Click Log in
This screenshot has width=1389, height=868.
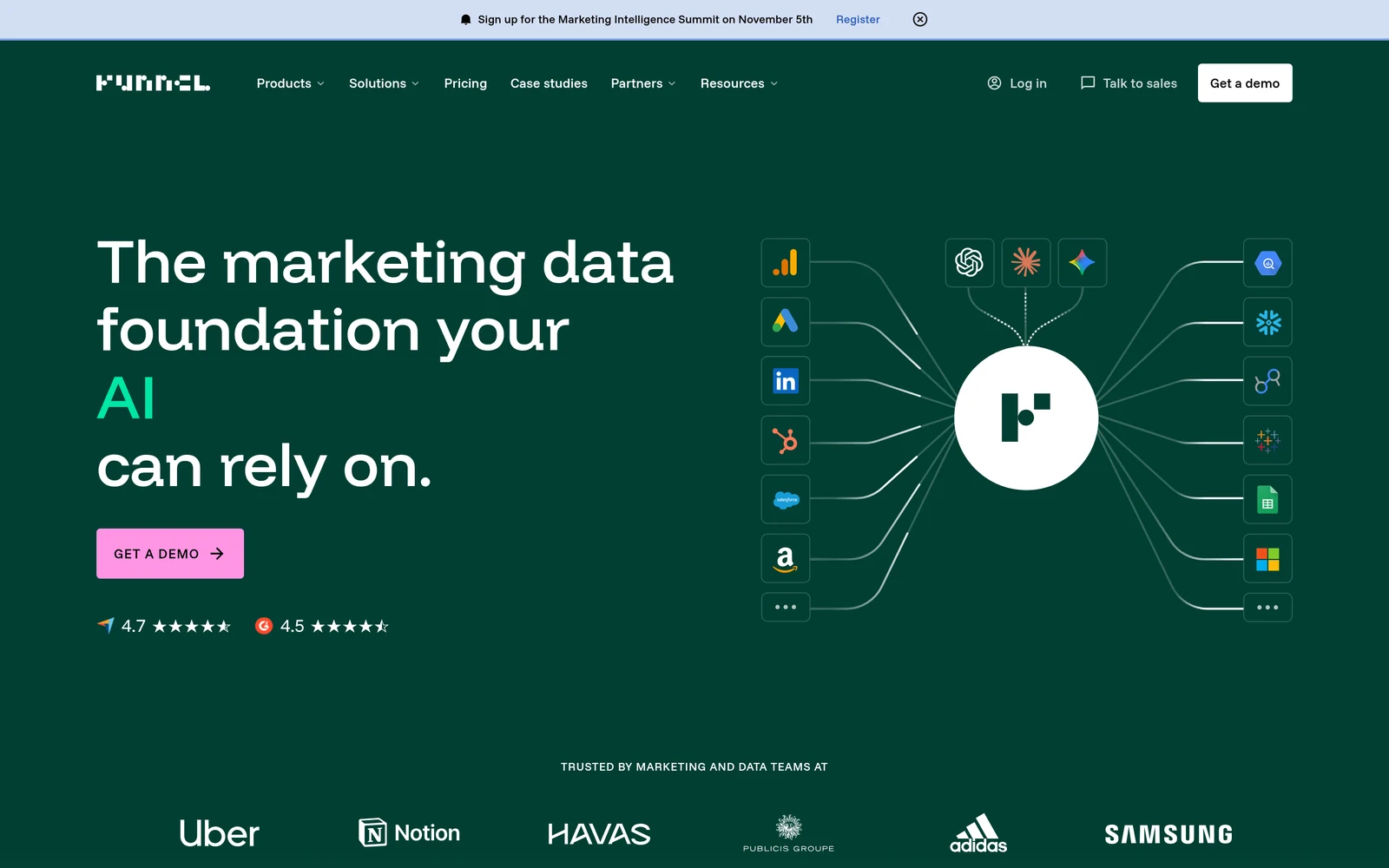[1017, 83]
